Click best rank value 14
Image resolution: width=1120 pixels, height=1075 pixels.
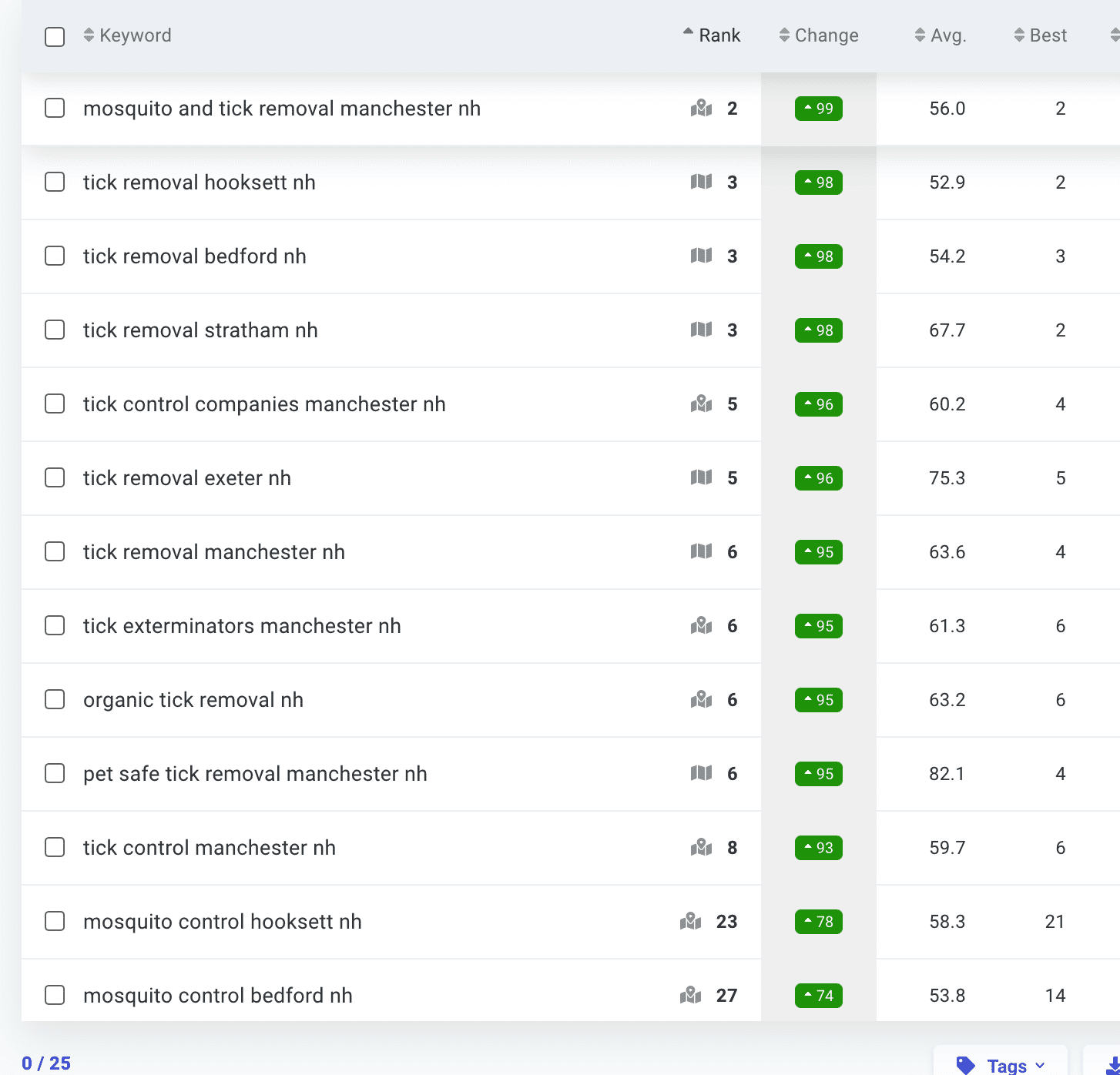click(x=1055, y=996)
